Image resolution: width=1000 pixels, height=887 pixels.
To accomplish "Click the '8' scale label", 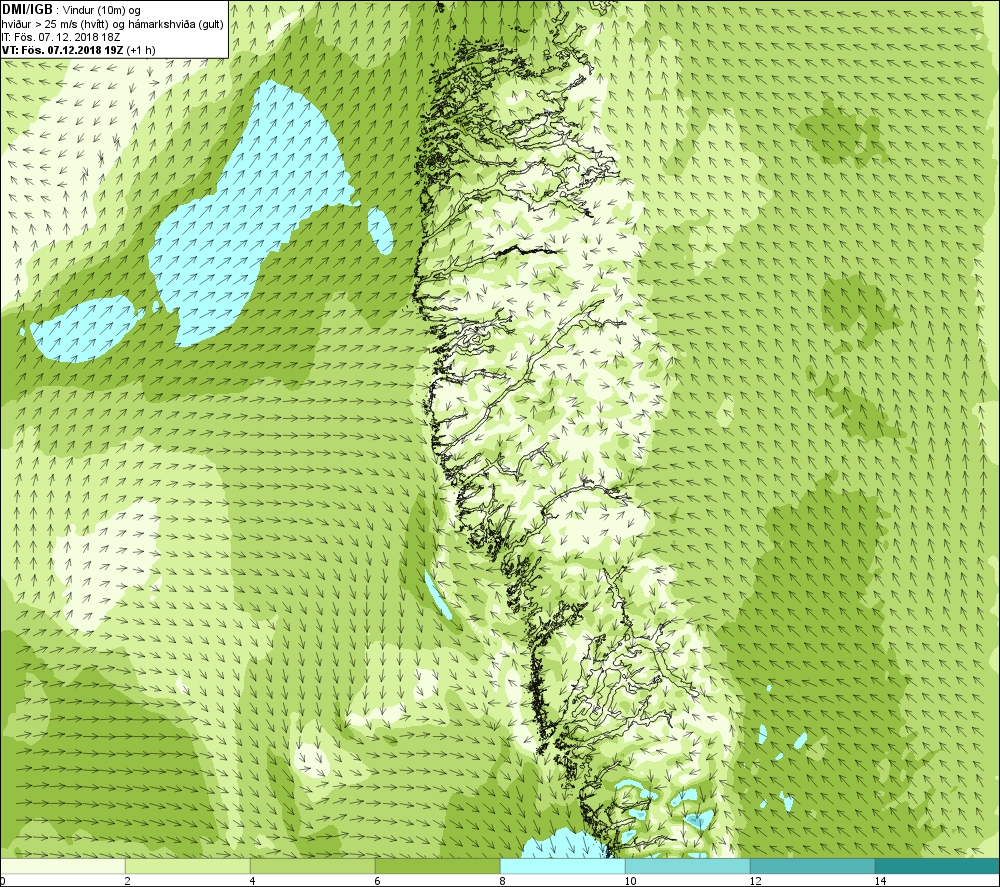I will point(503,881).
